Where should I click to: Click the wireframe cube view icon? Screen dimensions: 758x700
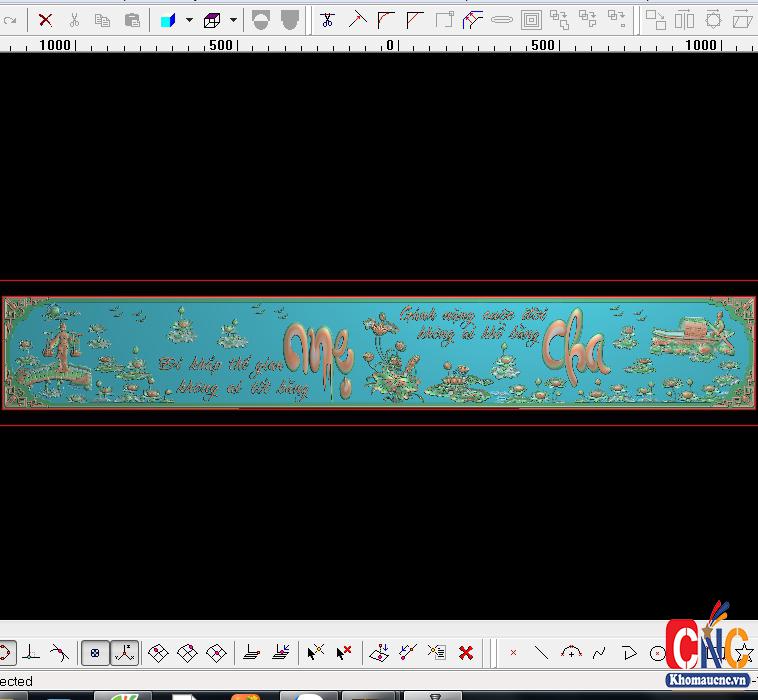pos(212,19)
